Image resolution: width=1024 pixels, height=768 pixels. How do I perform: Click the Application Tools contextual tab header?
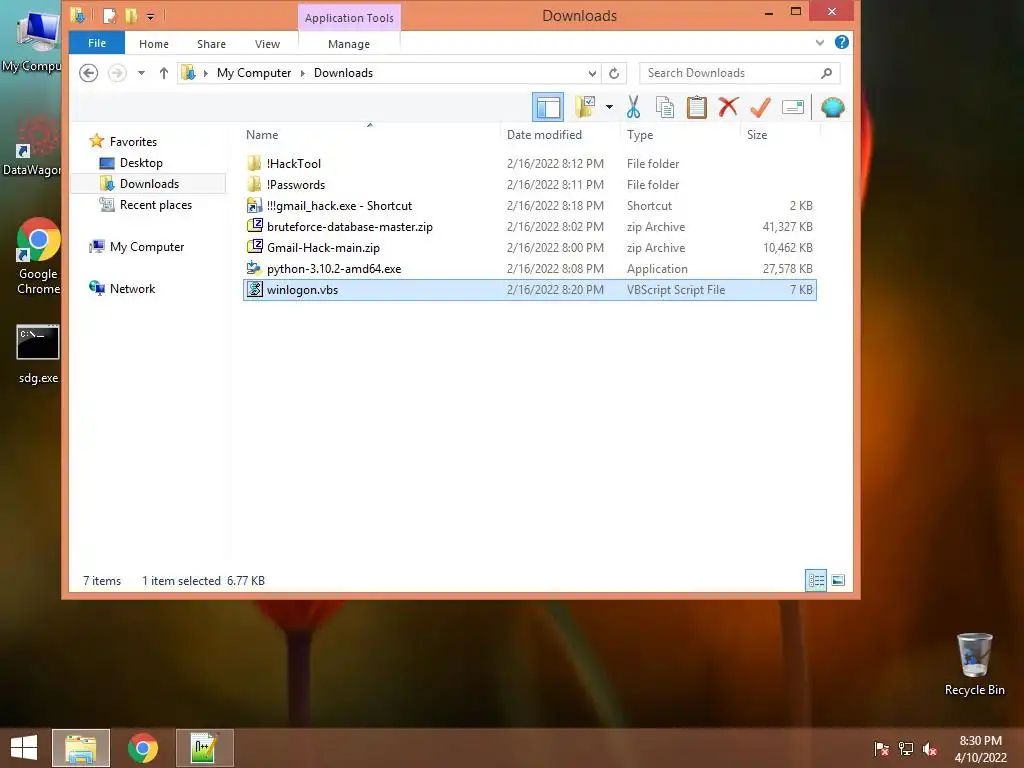(x=349, y=18)
